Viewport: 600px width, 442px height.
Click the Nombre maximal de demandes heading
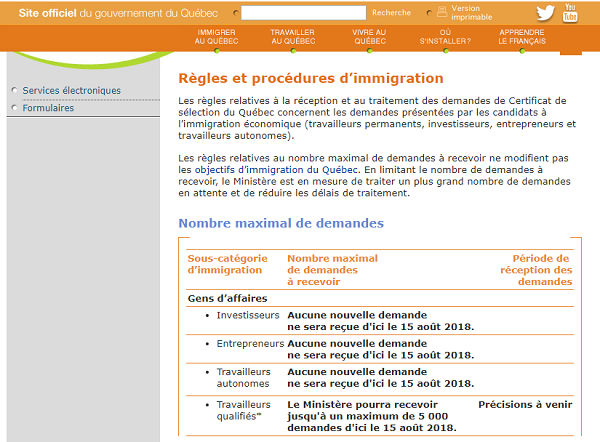coord(281,223)
